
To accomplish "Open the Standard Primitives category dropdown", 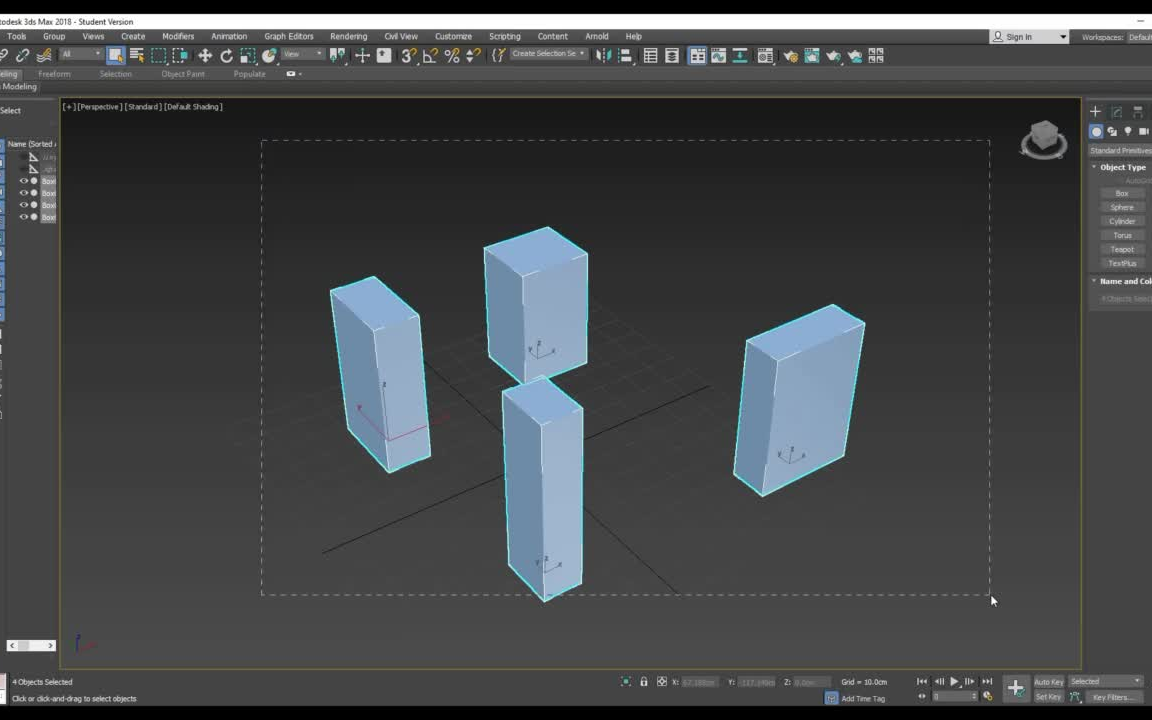I will pos(1120,150).
